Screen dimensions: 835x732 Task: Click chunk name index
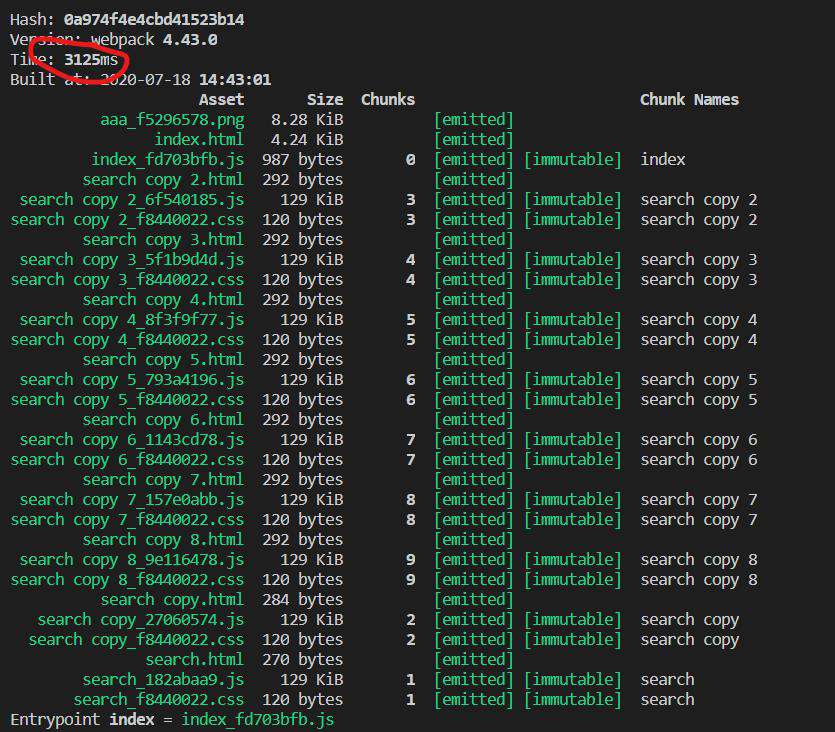coord(662,160)
